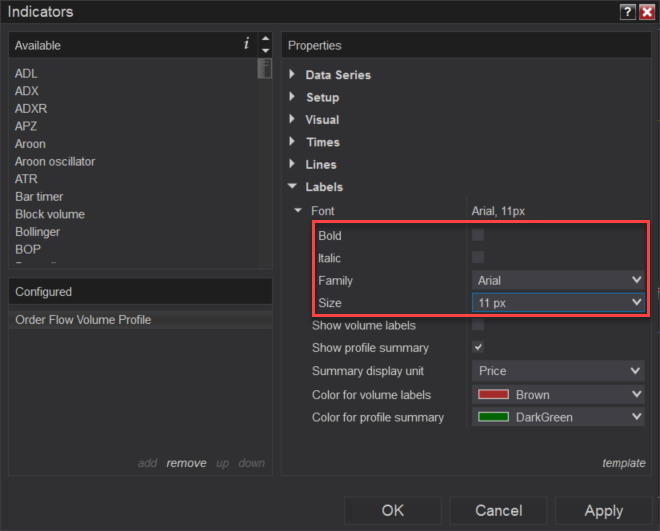Viewport: 660px width, 531px height.
Task: Open the font Family dropdown
Action: pos(558,281)
